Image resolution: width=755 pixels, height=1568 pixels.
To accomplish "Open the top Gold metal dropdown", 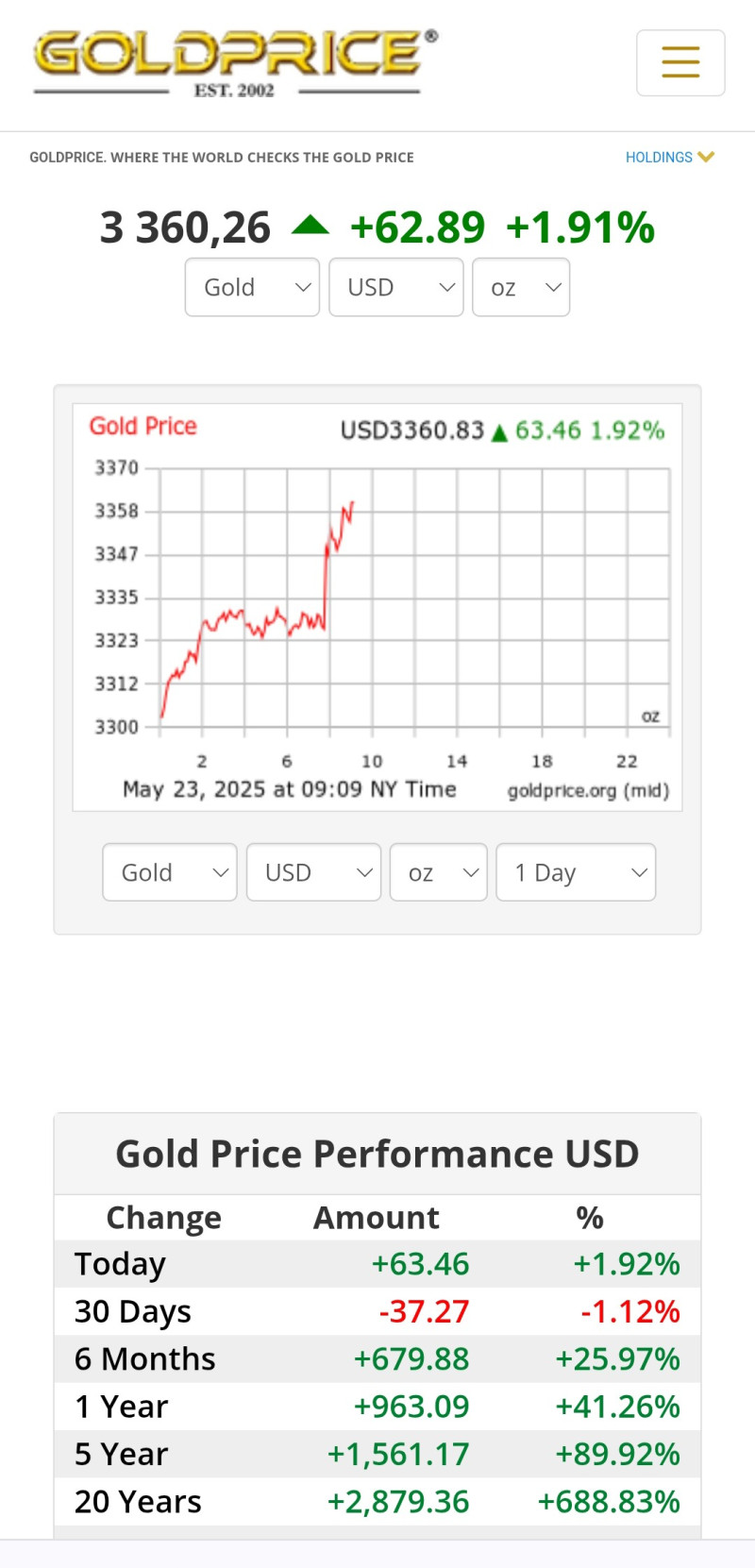I will [x=252, y=287].
